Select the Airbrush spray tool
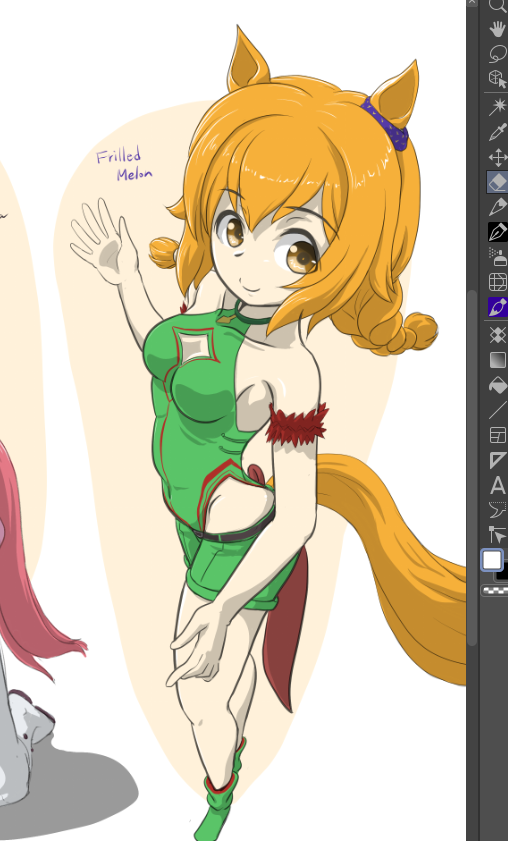 click(x=498, y=256)
